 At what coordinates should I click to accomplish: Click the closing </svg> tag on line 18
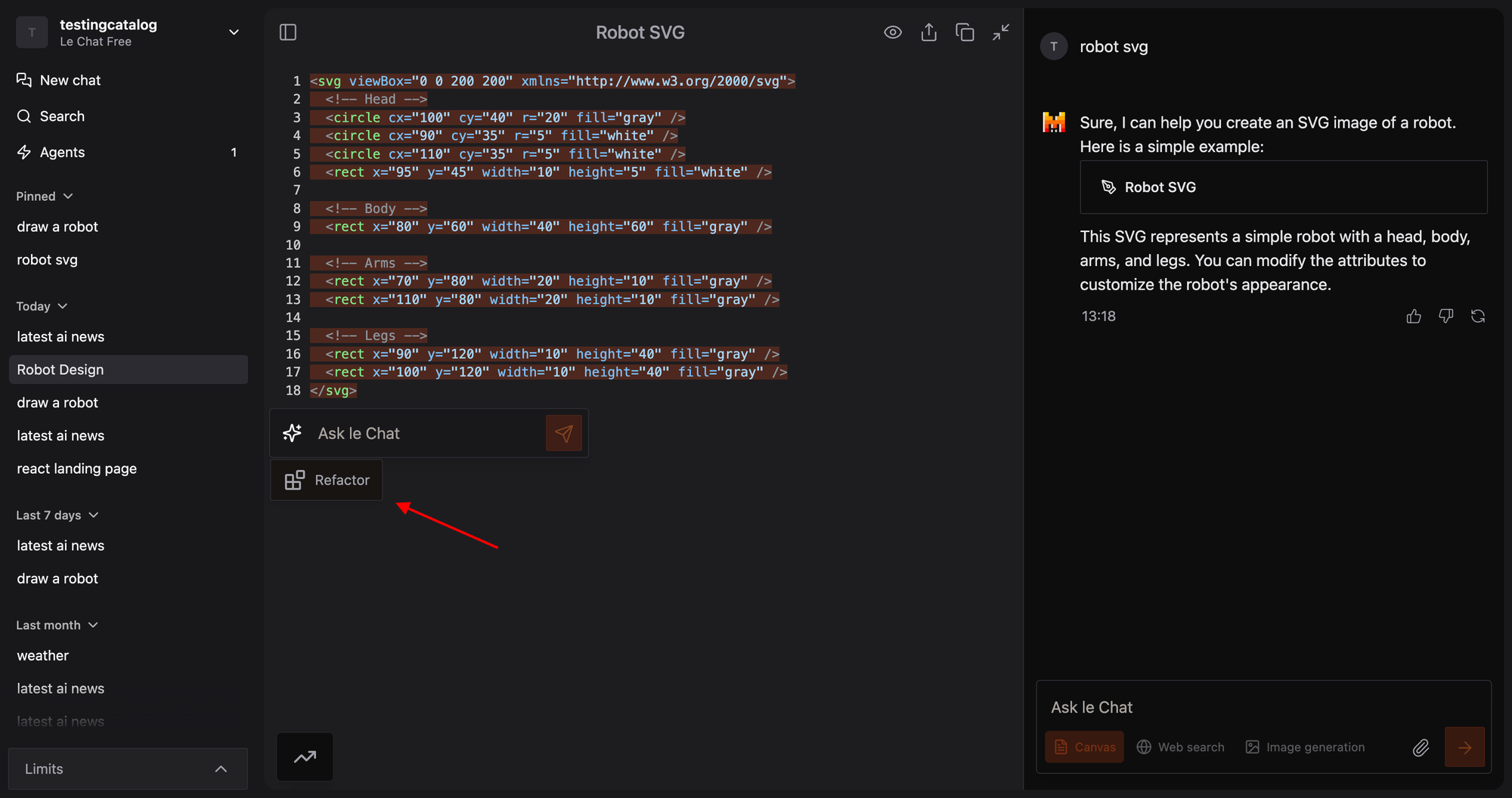click(333, 391)
